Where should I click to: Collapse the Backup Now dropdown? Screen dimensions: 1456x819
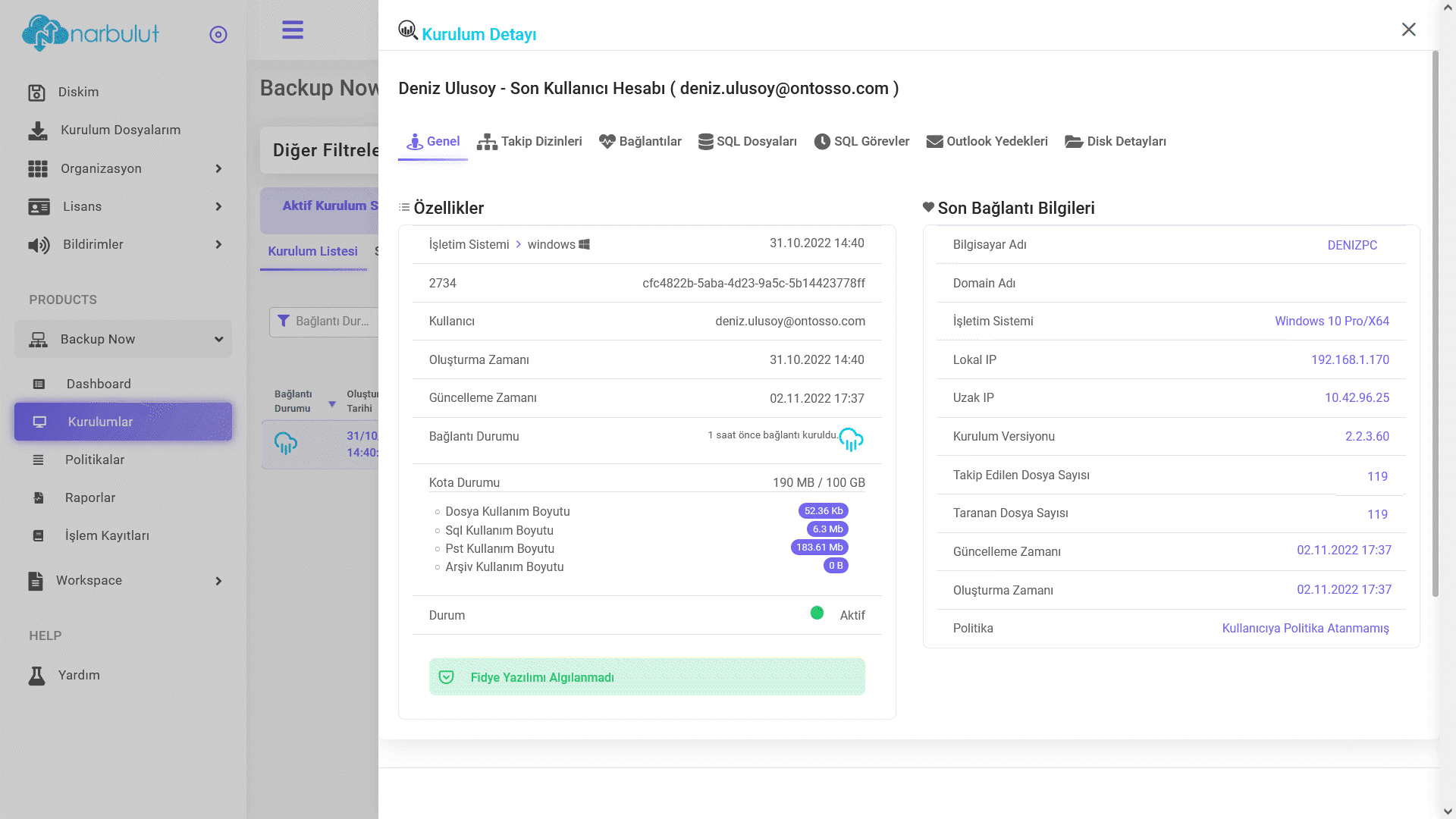pyautogui.click(x=218, y=340)
